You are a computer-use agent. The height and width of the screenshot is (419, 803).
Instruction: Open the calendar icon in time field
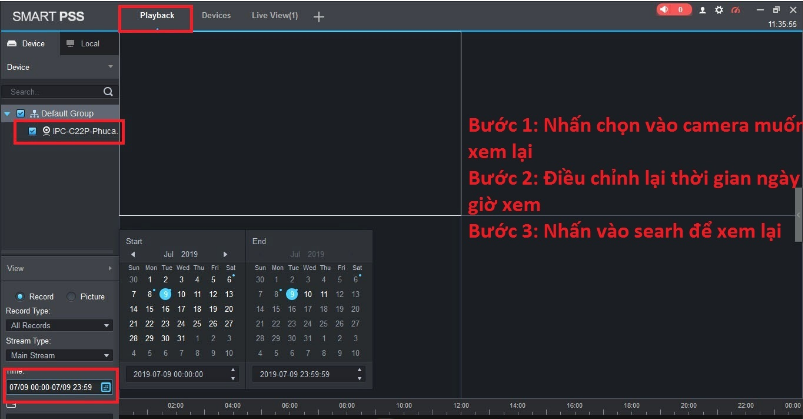(x=106, y=386)
